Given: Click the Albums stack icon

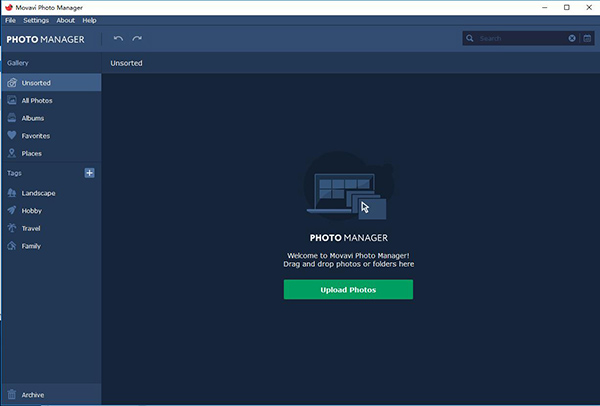Looking at the screenshot, I should pyautogui.click(x=12, y=118).
